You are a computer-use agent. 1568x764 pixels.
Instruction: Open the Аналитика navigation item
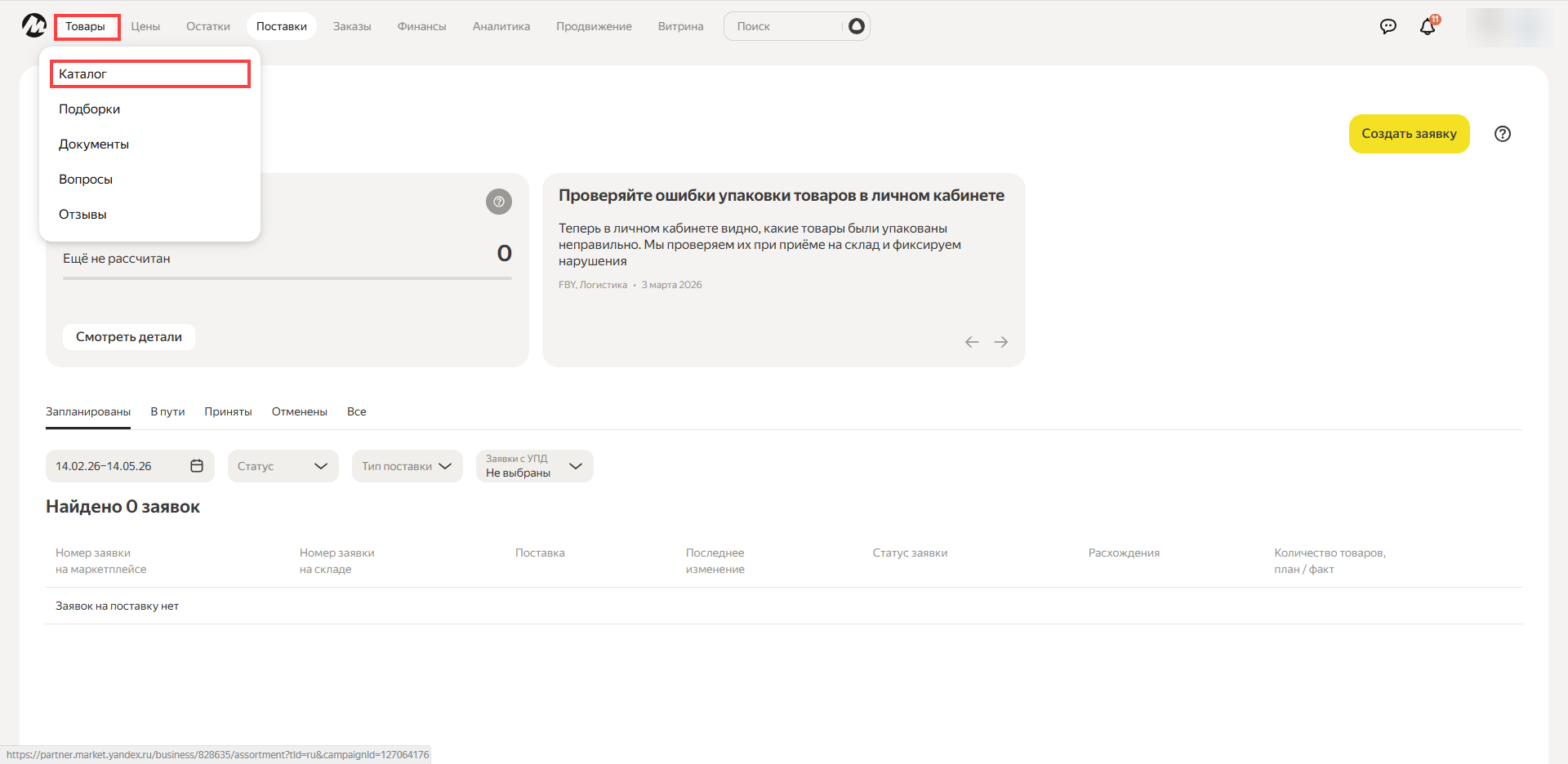(x=501, y=26)
